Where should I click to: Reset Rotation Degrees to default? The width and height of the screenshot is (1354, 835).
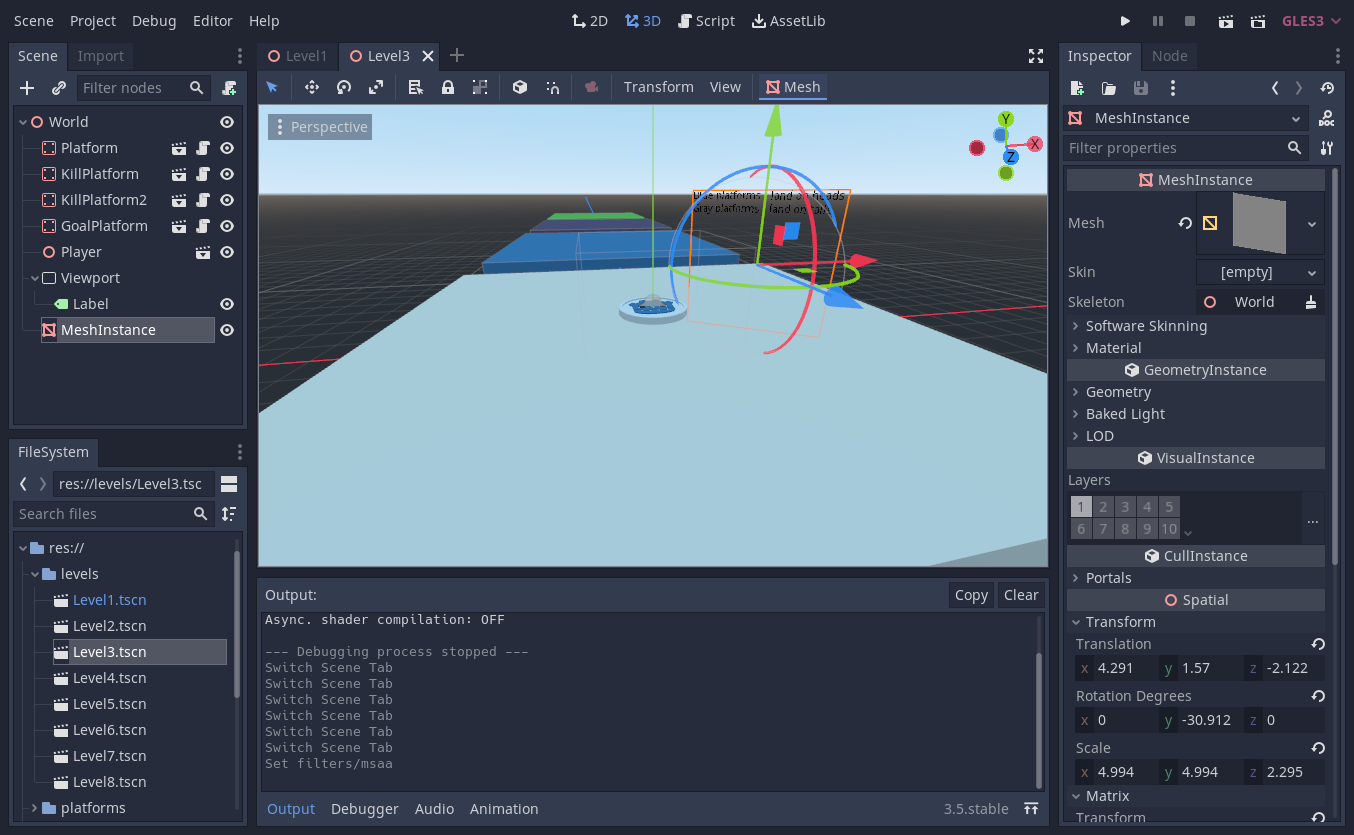click(1318, 696)
